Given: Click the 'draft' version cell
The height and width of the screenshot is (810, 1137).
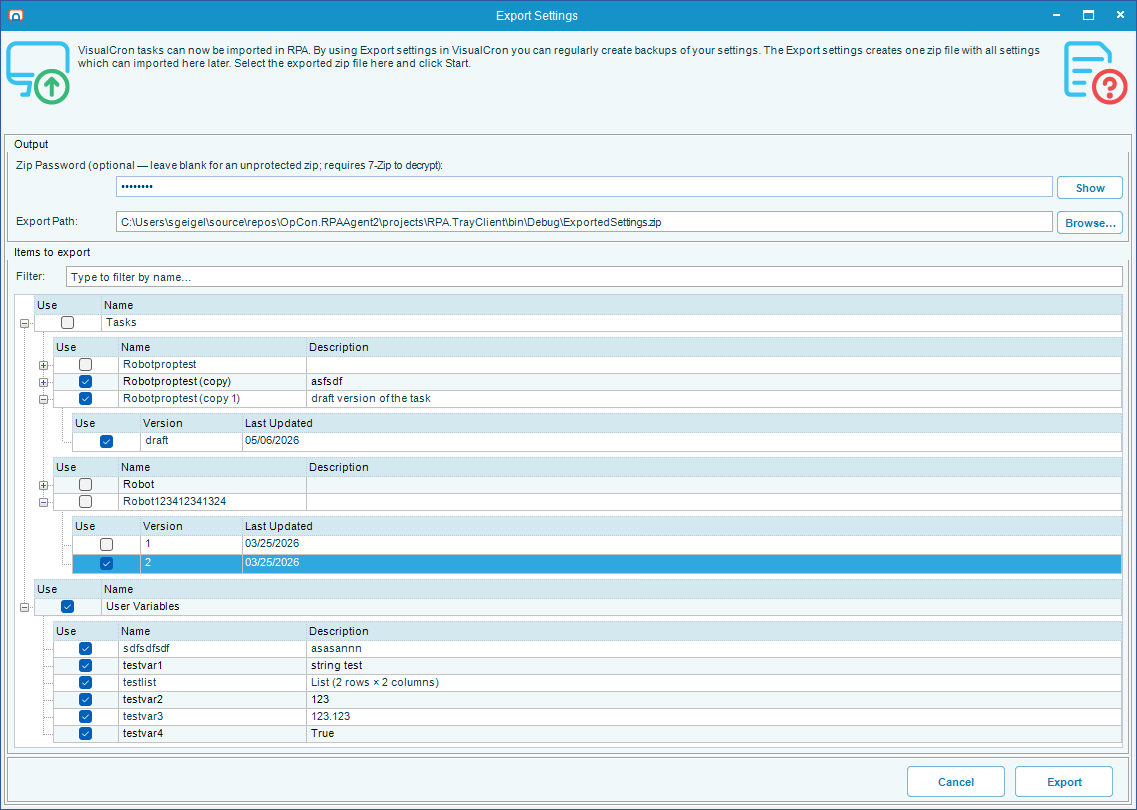Looking at the screenshot, I should coord(191,441).
